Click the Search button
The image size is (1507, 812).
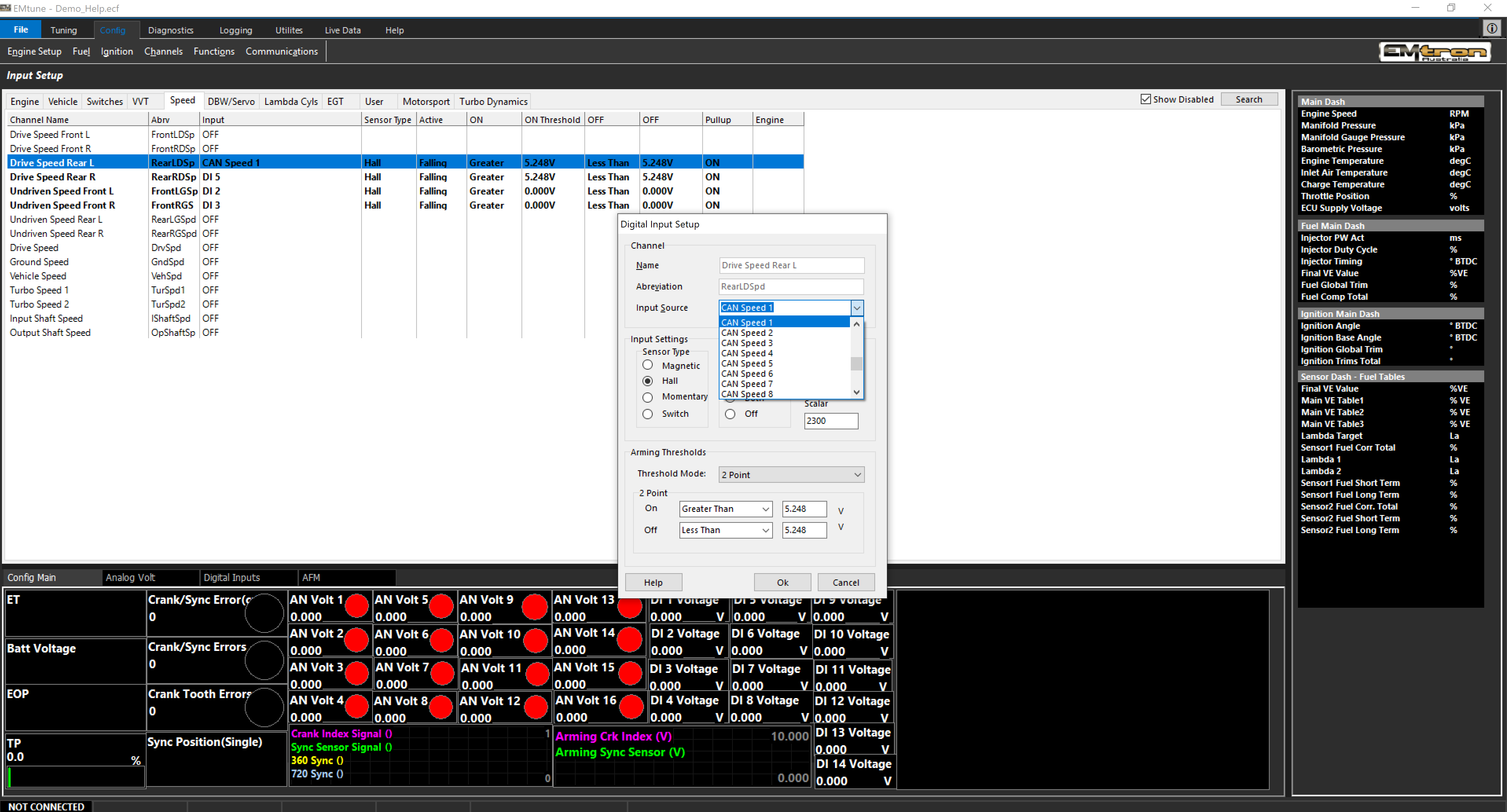coord(1248,99)
